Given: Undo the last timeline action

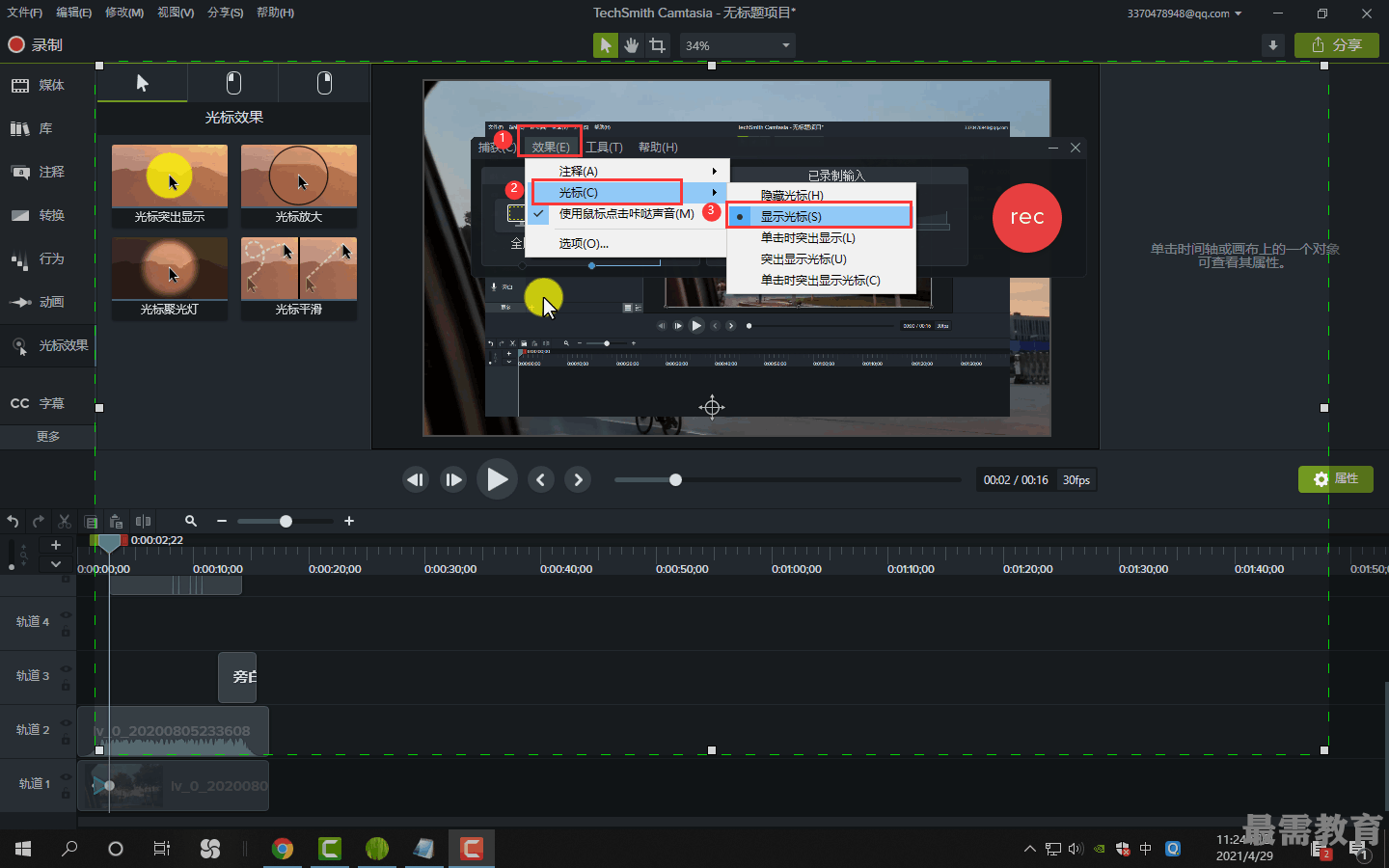Looking at the screenshot, I should click(x=13, y=521).
